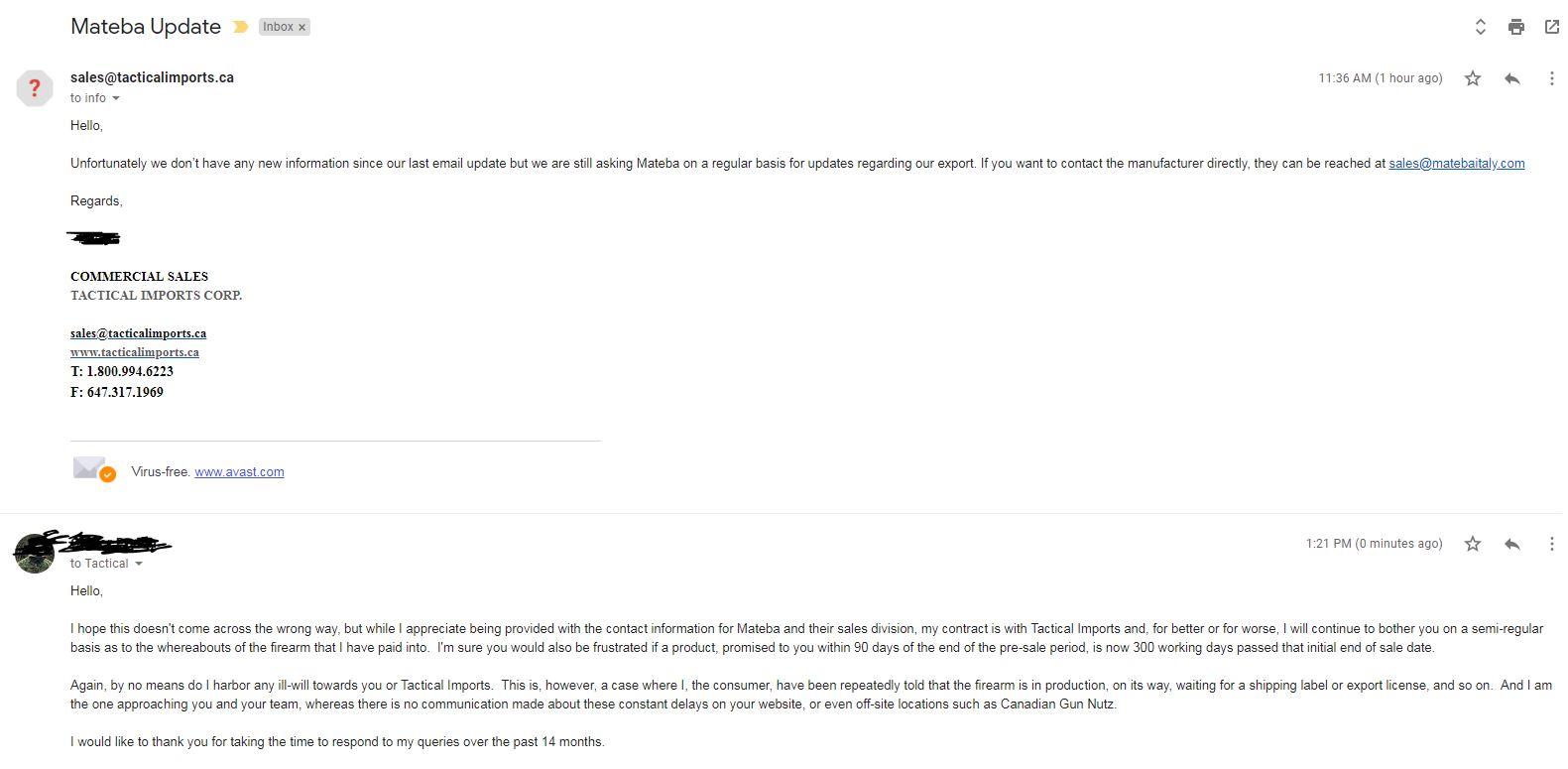Toggle the yellow importance marker by the subject
1568x769 pixels.
[x=240, y=28]
